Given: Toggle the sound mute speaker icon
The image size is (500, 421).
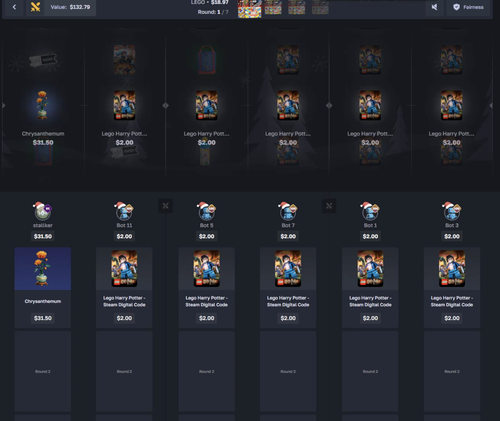Looking at the screenshot, I should 434,7.
